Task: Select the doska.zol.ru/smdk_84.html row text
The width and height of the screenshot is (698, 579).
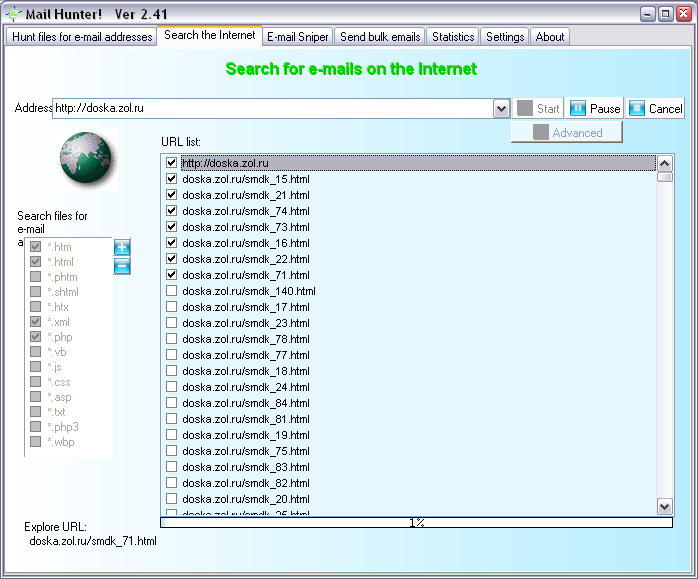Action: (x=246, y=403)
